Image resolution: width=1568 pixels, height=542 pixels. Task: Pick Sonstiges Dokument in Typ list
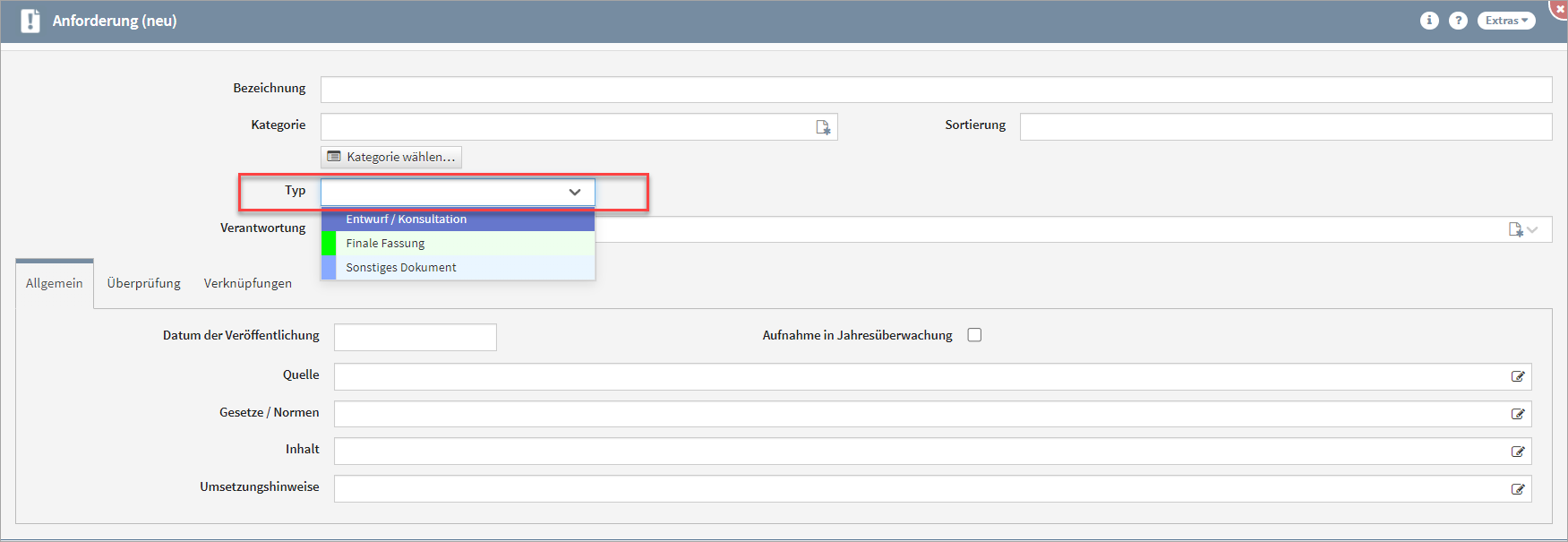click(x=400, y=268)
